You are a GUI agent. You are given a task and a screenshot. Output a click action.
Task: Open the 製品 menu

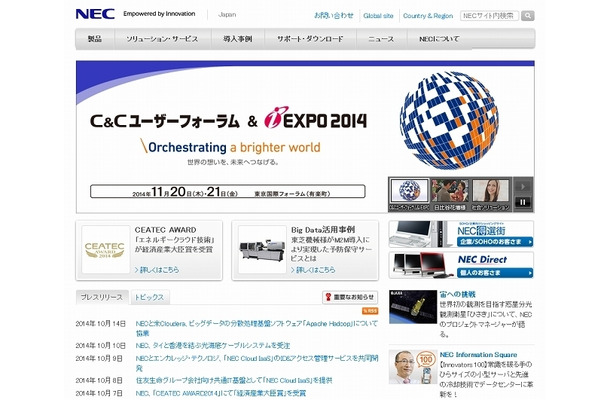coord(95,39)
